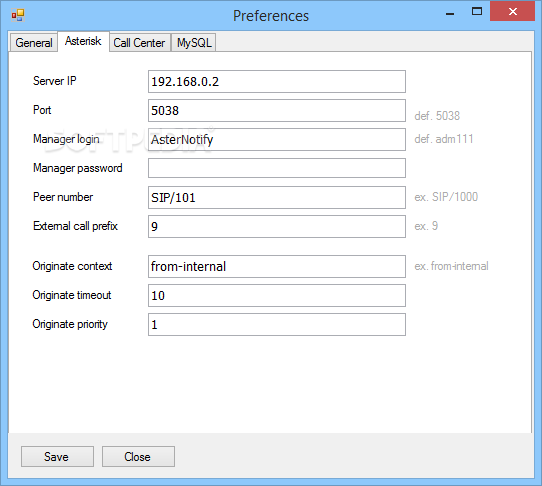Click the 'ex. SIP/1000' hint text
Screen dimensions: 542x486
point(446,197)
